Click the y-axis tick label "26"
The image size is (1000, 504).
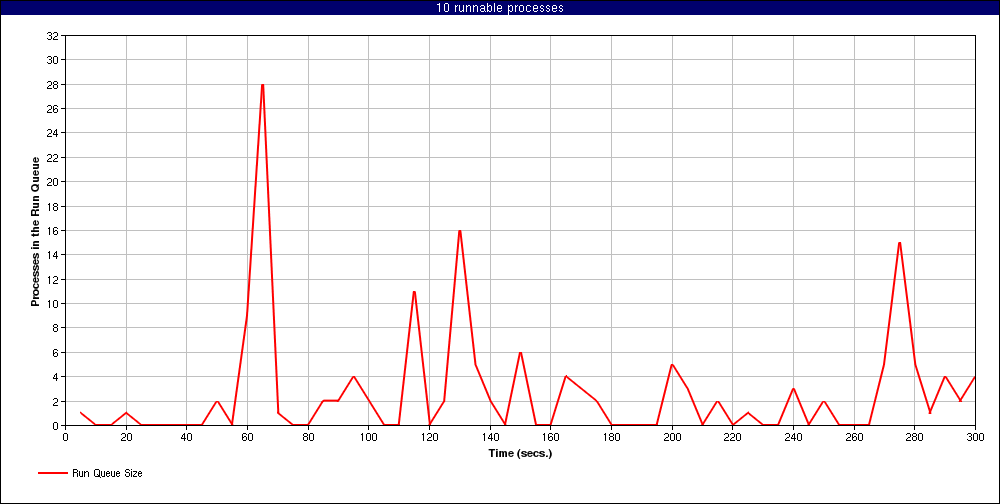point(52,109)
